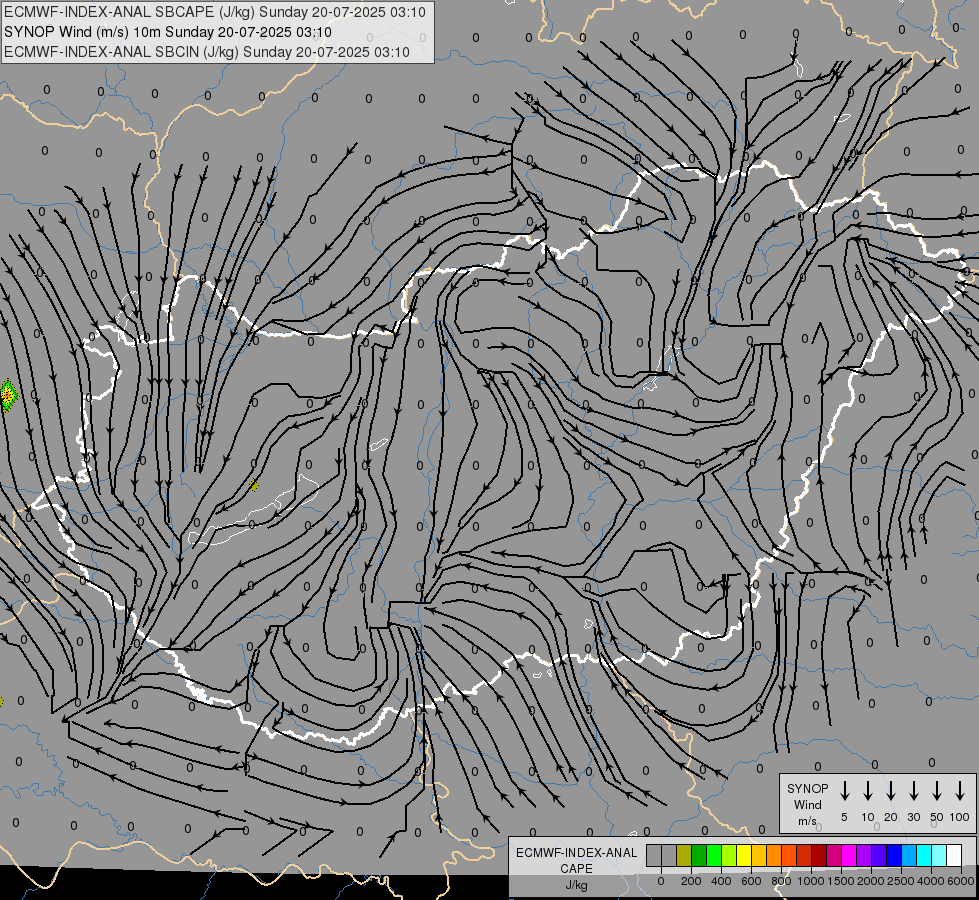Select the dark green CAPE swatch right of 200
The width and height of the screenshot is (979, 900).
[x=699, y=855]
